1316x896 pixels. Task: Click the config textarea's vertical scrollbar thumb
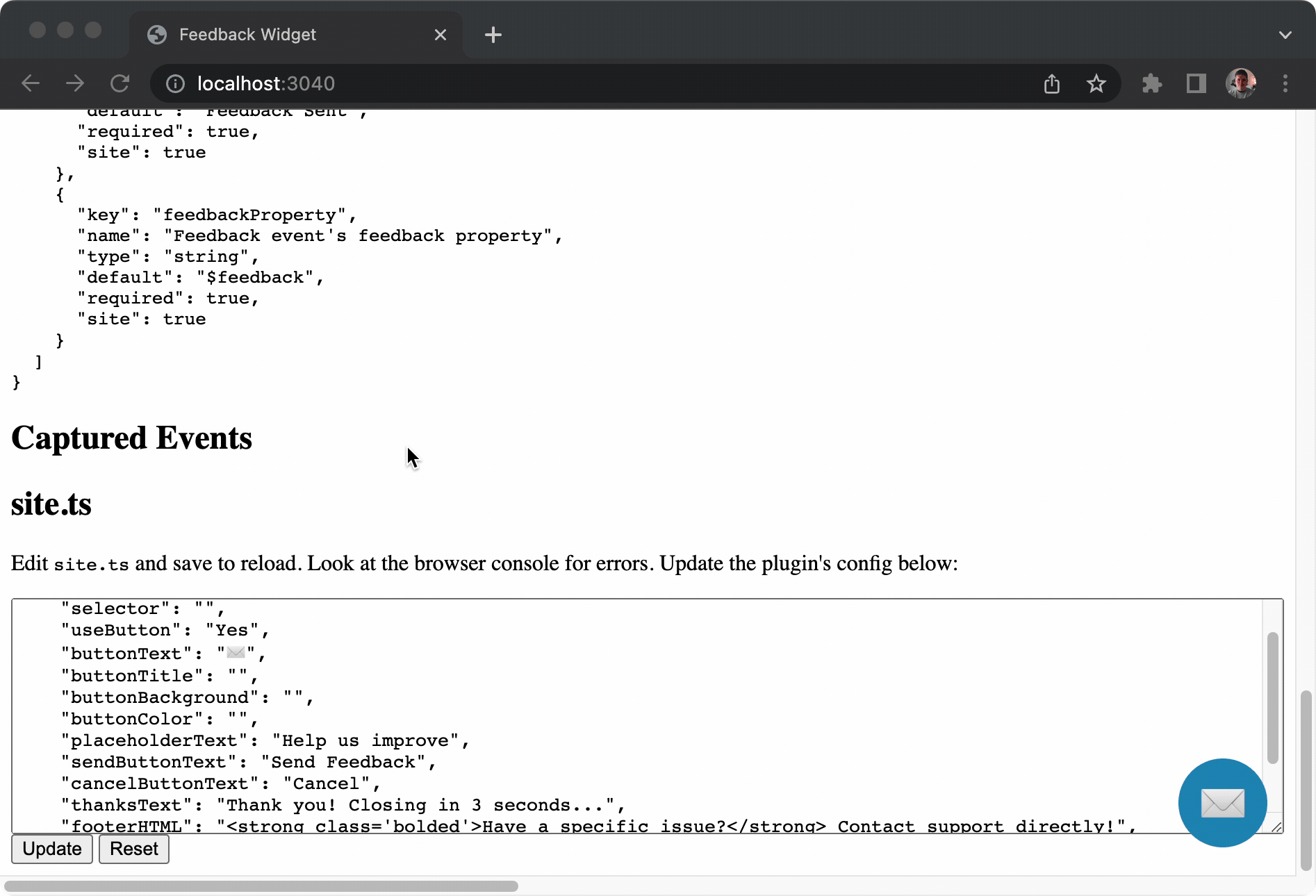click(1273, 697)
